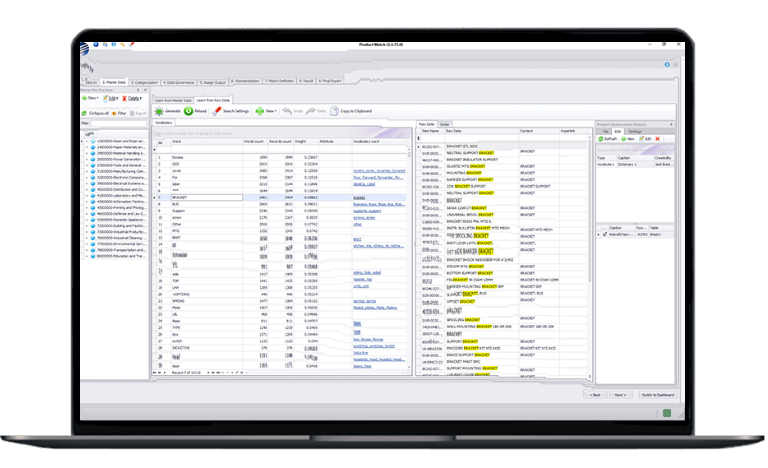The width and height of the screenshot is (768, 468).
Task: Click New in Project Dictionaries panel
Action: tap(628, 139)
